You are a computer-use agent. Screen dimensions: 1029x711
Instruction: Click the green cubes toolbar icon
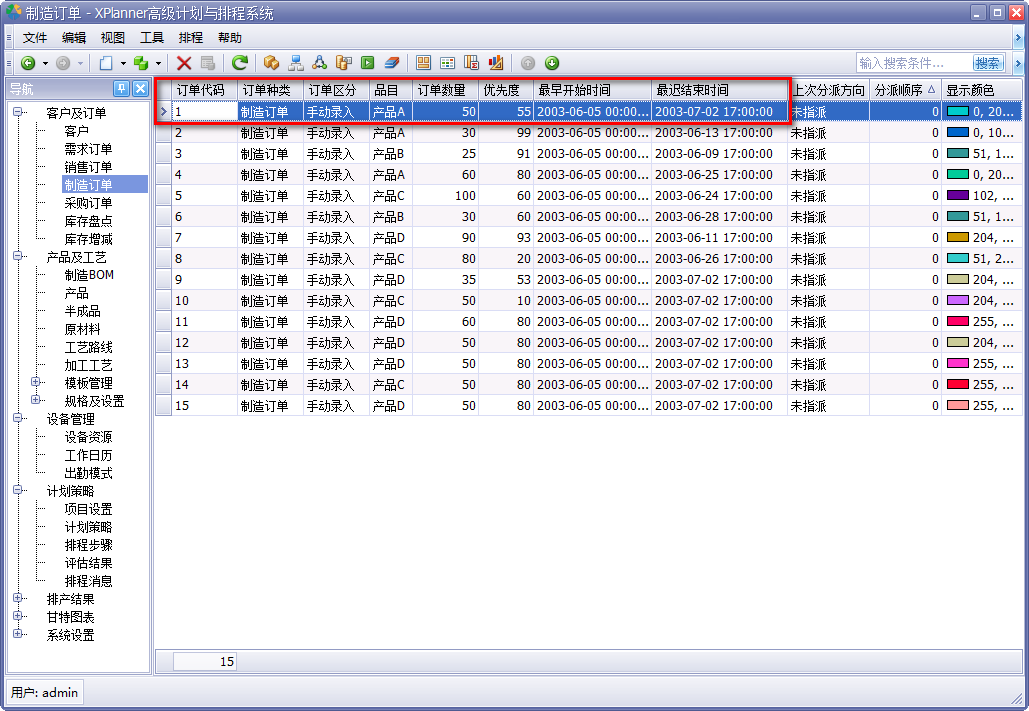point(141,63)
